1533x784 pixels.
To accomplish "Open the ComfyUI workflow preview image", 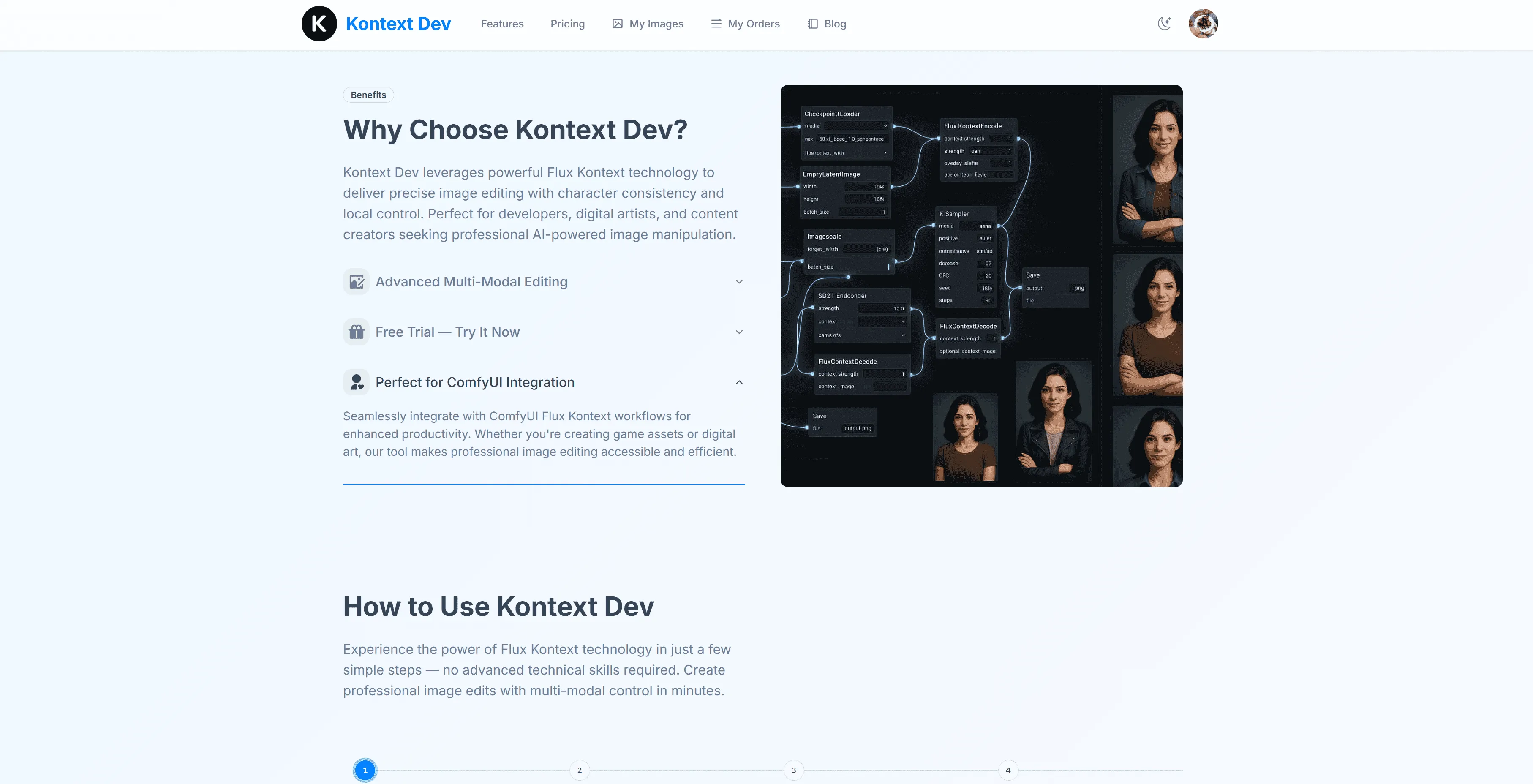I will coord(981,286).
